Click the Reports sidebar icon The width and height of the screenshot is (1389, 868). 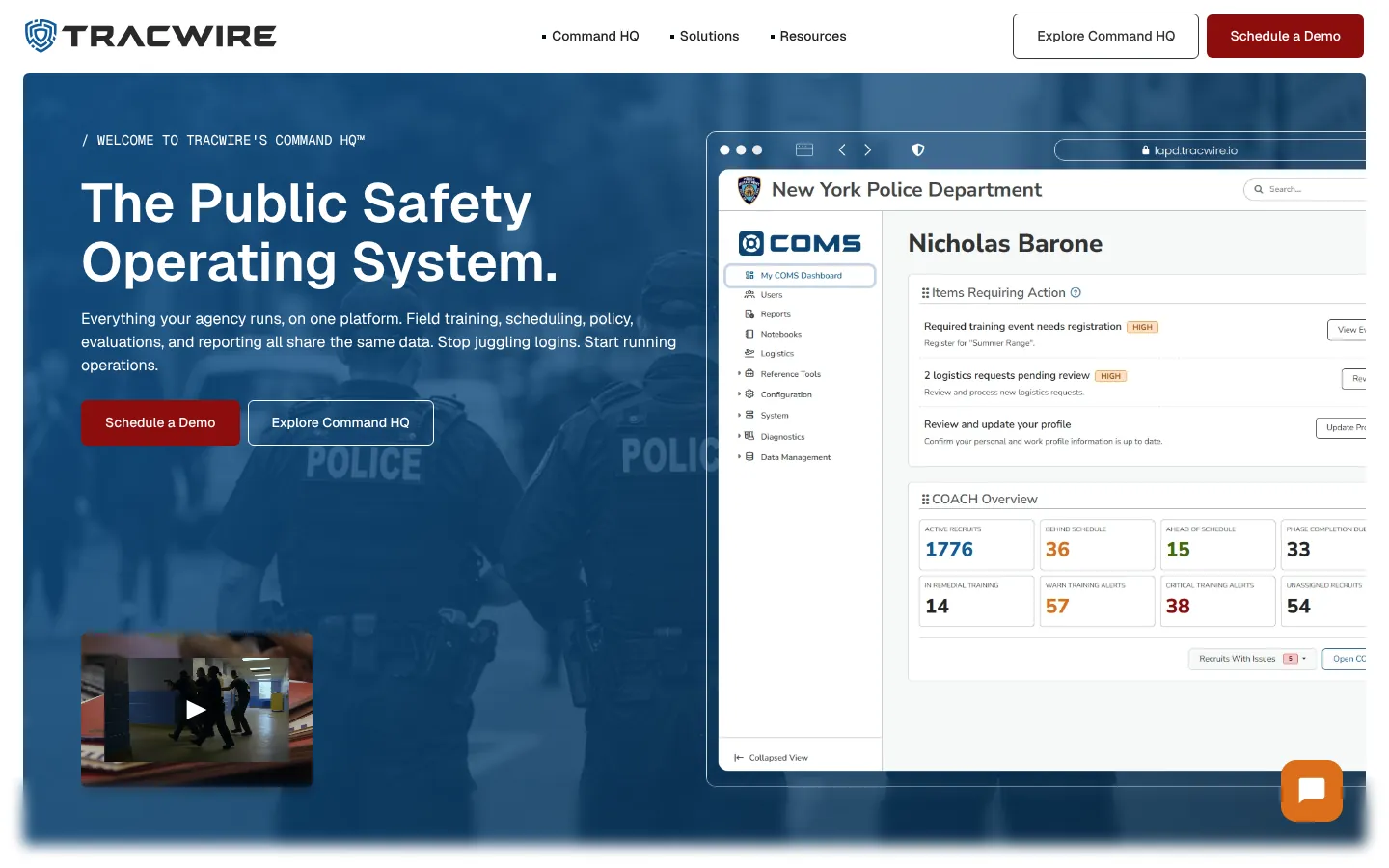[x=749, y=314]
